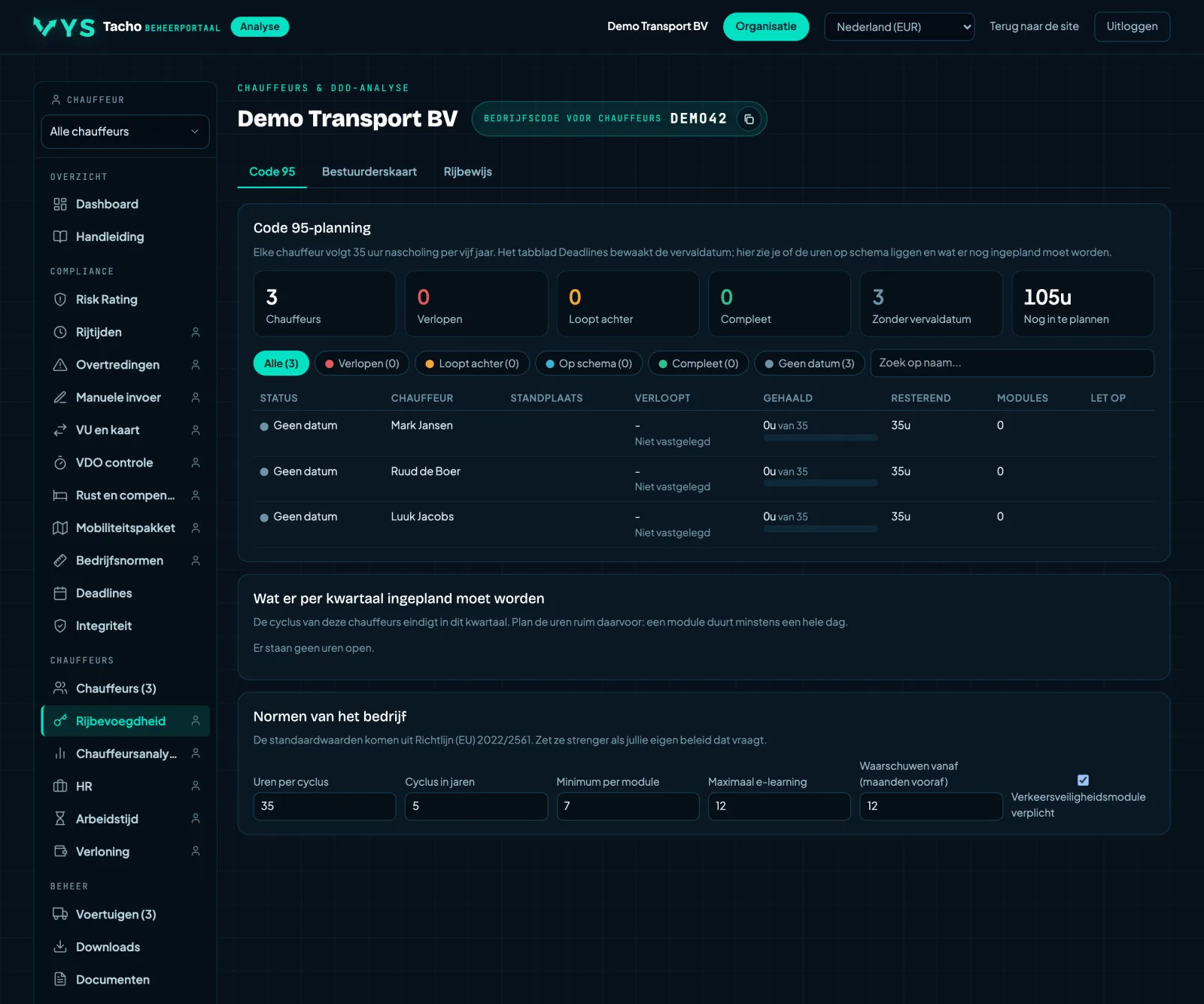Click Ruud de Boer row name
The image size is (1204, 1004).
tap(426, 471)
